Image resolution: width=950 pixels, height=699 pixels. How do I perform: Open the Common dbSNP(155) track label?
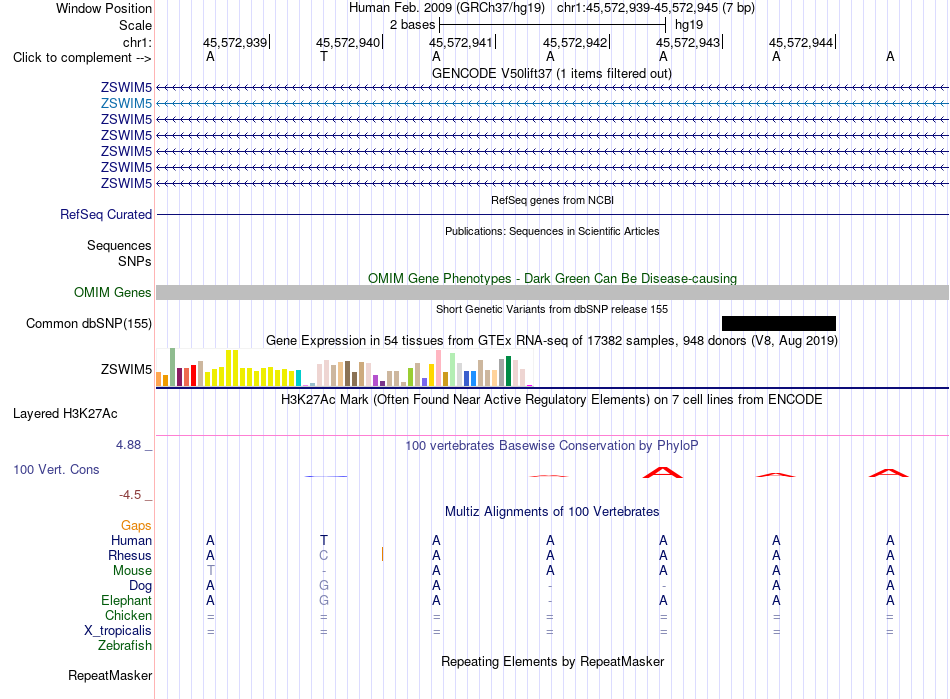coord(89,323)
